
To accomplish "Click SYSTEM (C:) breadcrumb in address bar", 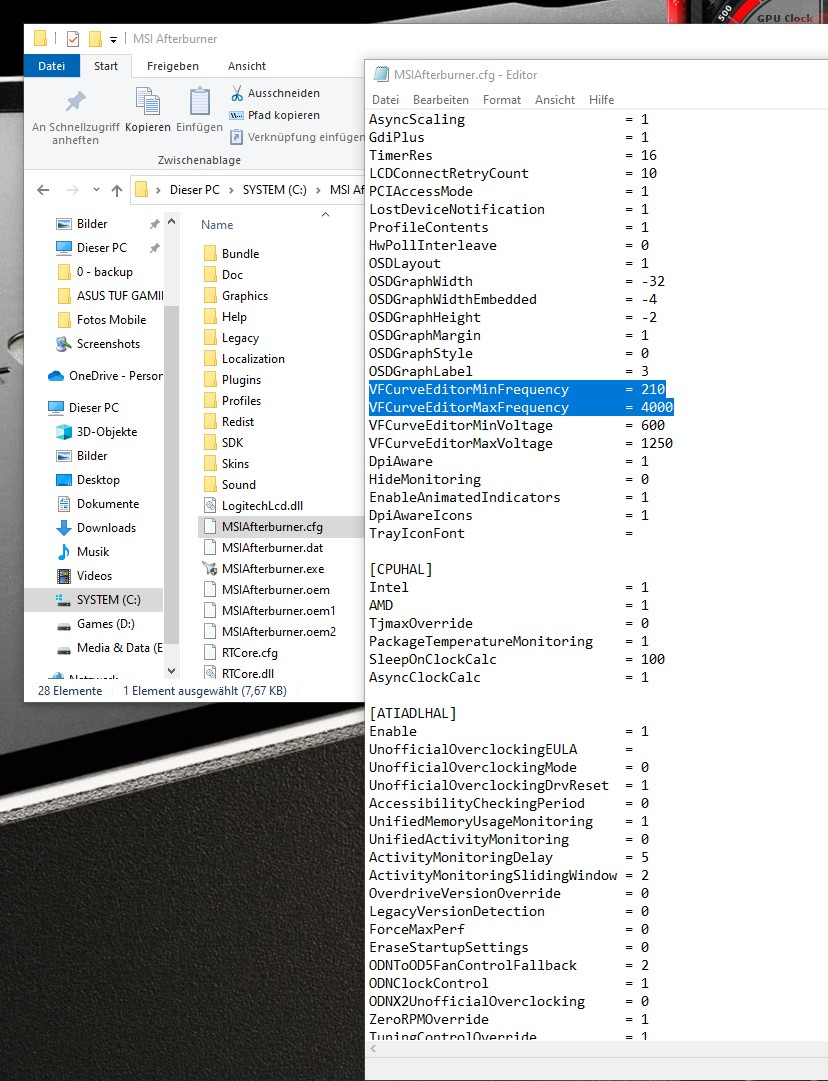I will coord(274,190).
